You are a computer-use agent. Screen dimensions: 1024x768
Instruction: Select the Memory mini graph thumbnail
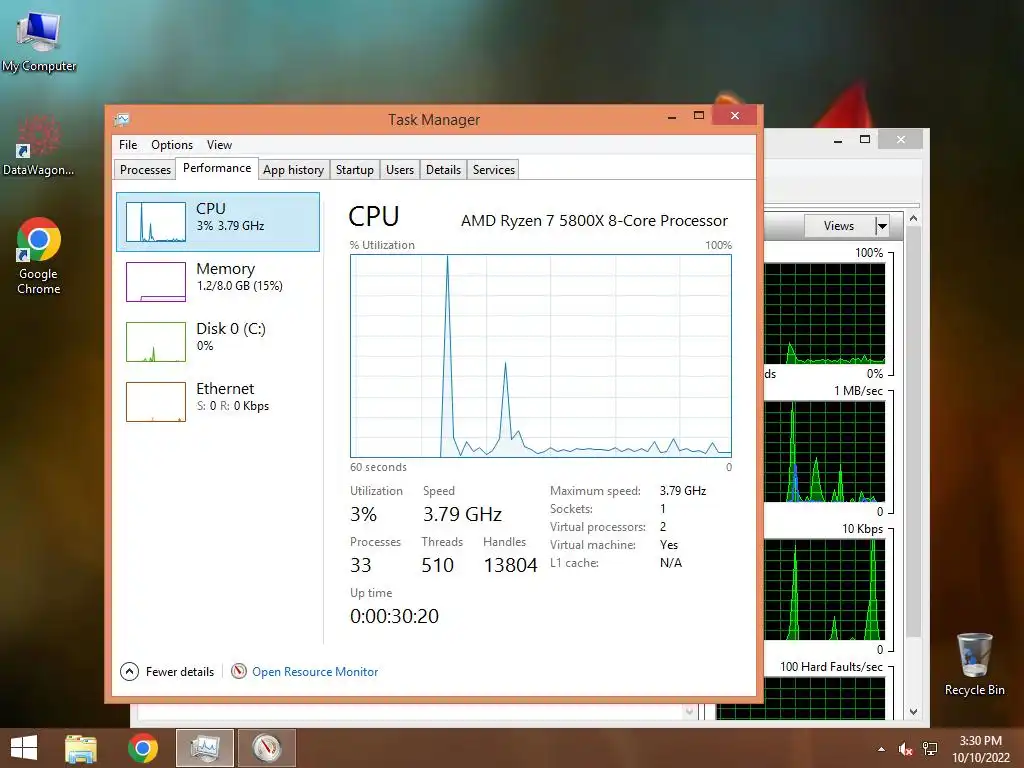tap(155, 282)
